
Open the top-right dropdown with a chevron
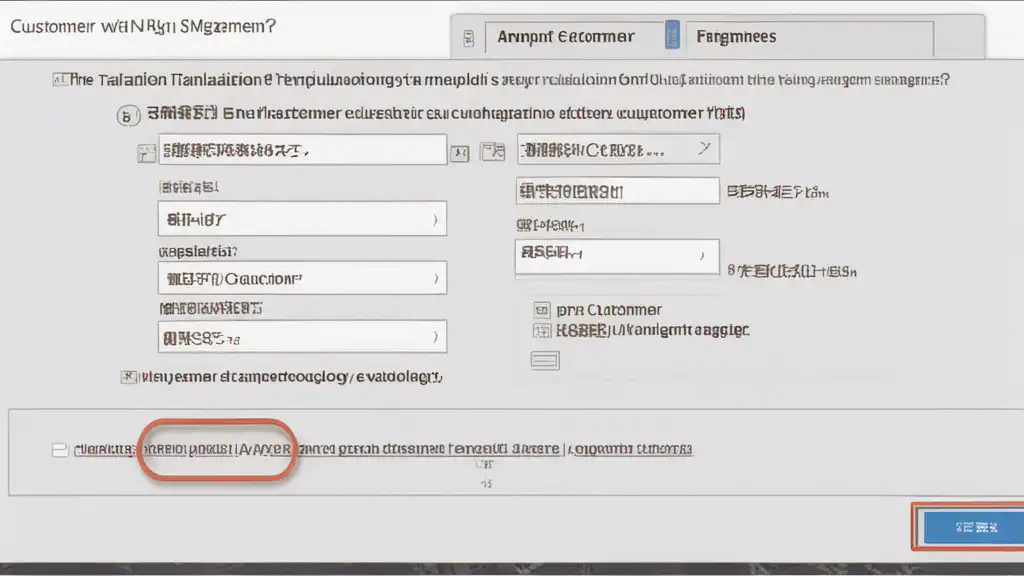point(618,150)
